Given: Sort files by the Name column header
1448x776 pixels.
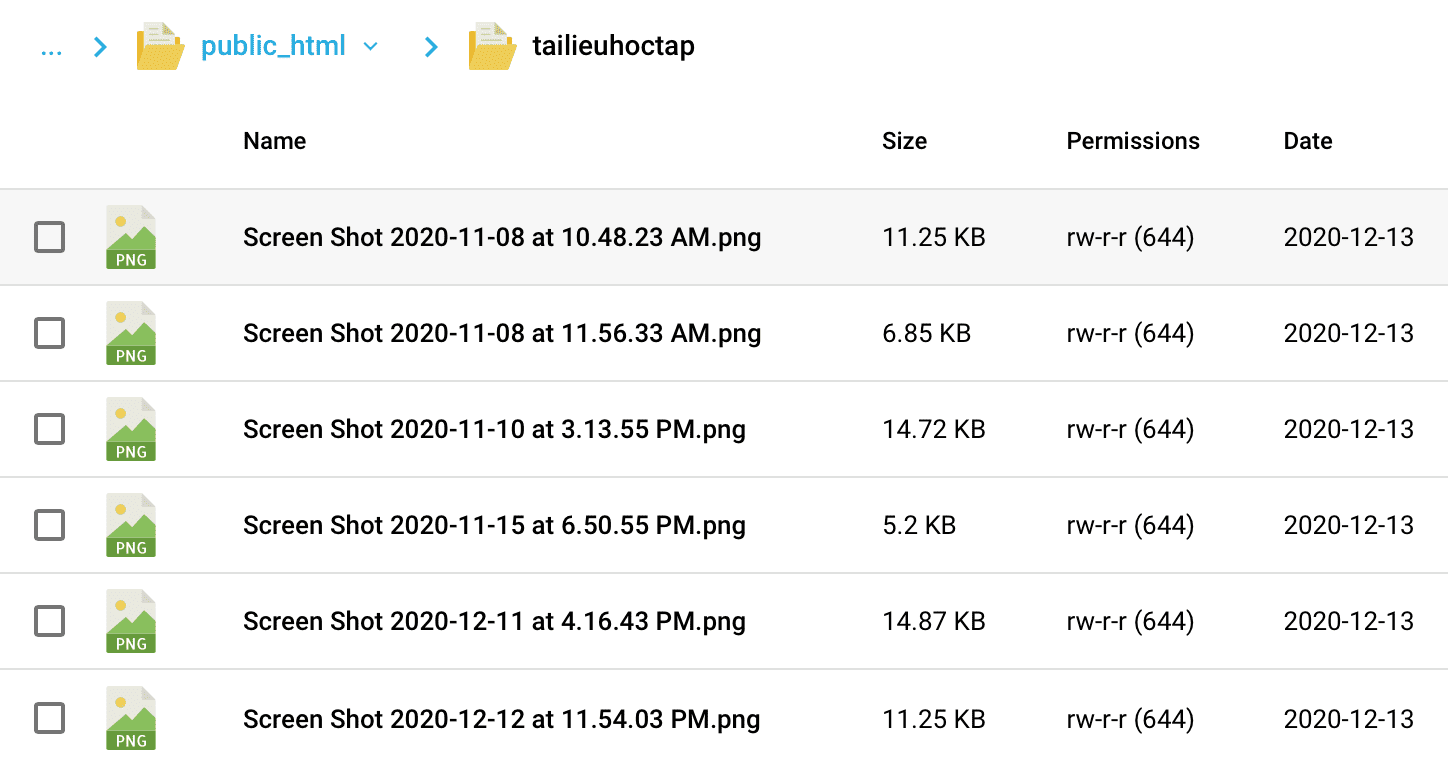Looking at the screenshot, I should tap(274, 141).
